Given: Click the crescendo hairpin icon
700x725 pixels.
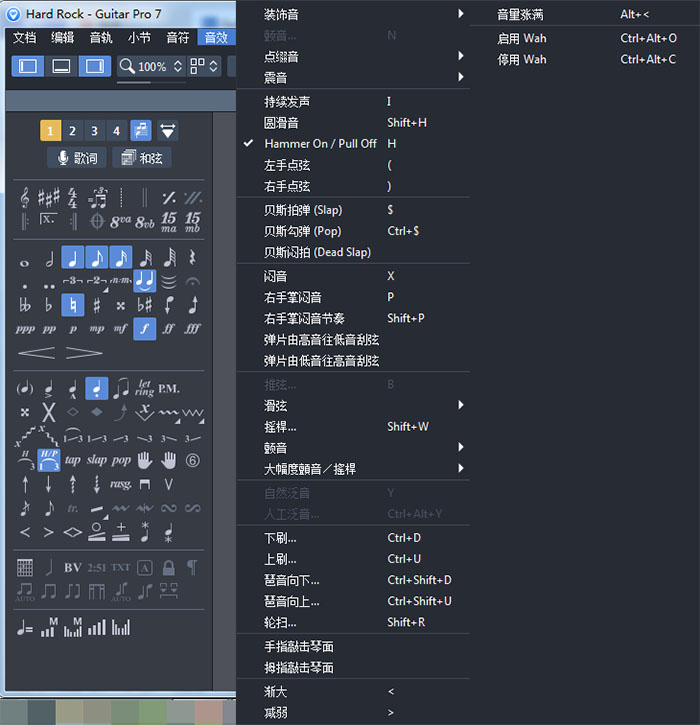Looking at the screenshot, I should 37,353.
